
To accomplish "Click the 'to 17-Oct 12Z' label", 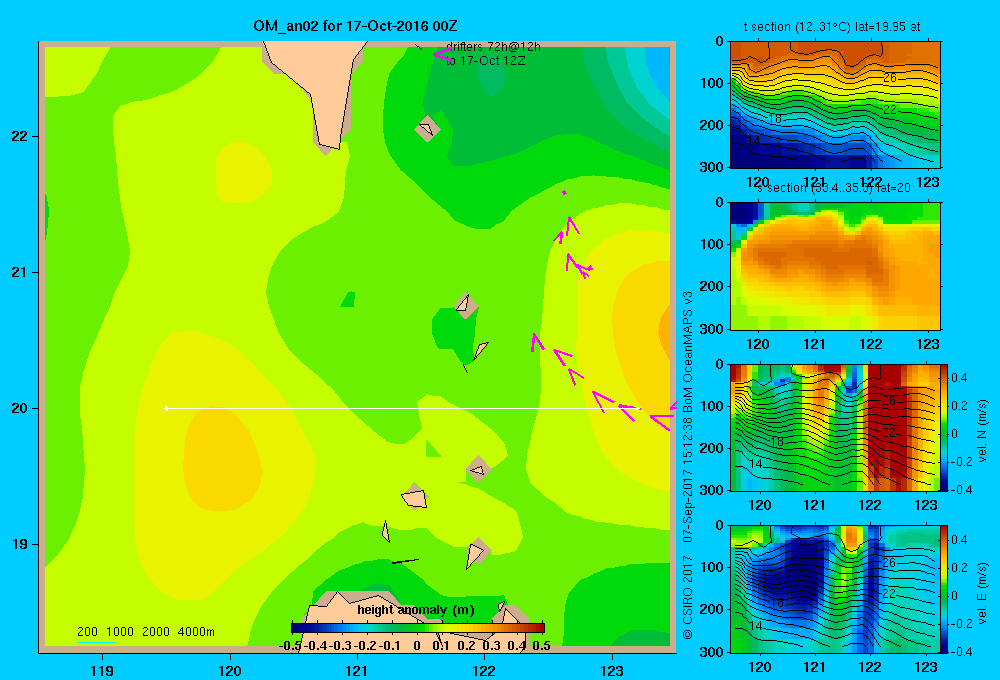I will tap(485, 61).
